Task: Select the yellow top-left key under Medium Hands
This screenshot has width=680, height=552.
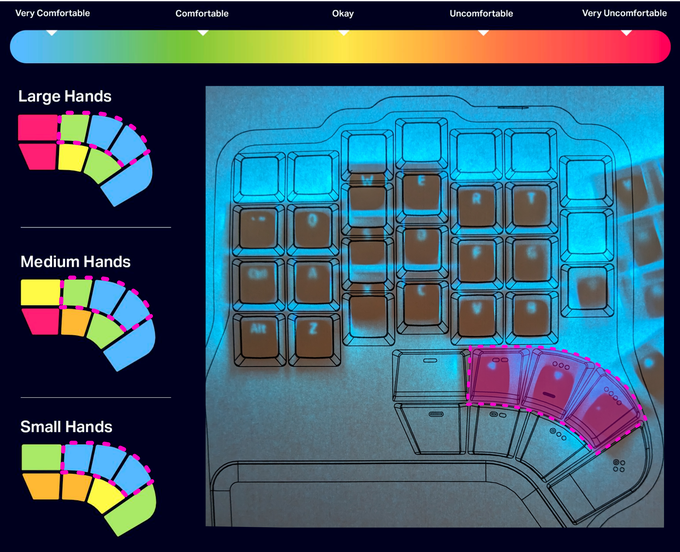Action: coord(41,292)
